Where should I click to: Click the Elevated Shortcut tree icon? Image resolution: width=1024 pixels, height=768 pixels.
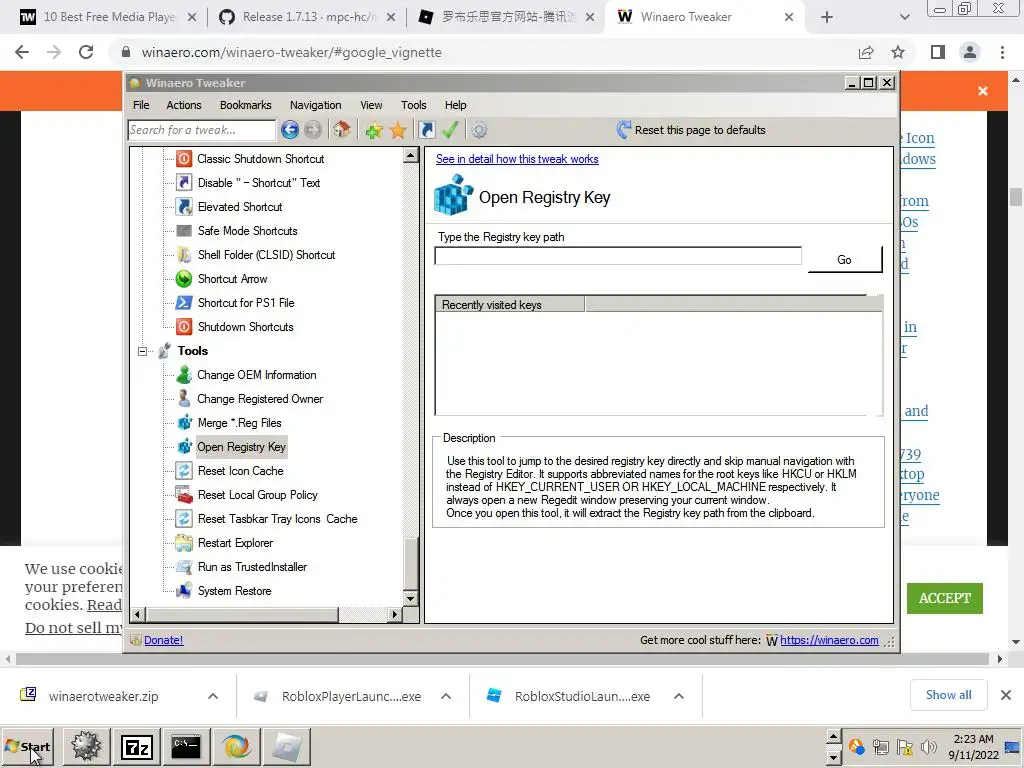pos(184,207)
